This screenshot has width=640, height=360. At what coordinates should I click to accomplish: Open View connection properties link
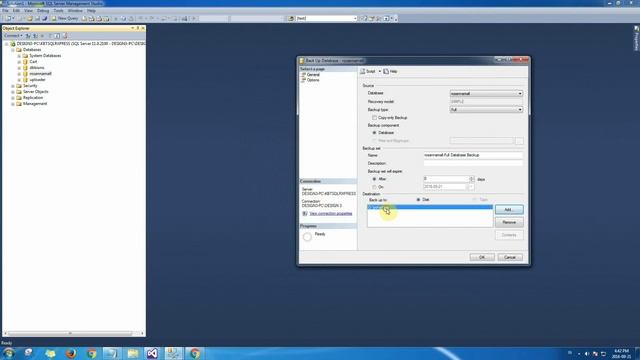coord(331,213)
